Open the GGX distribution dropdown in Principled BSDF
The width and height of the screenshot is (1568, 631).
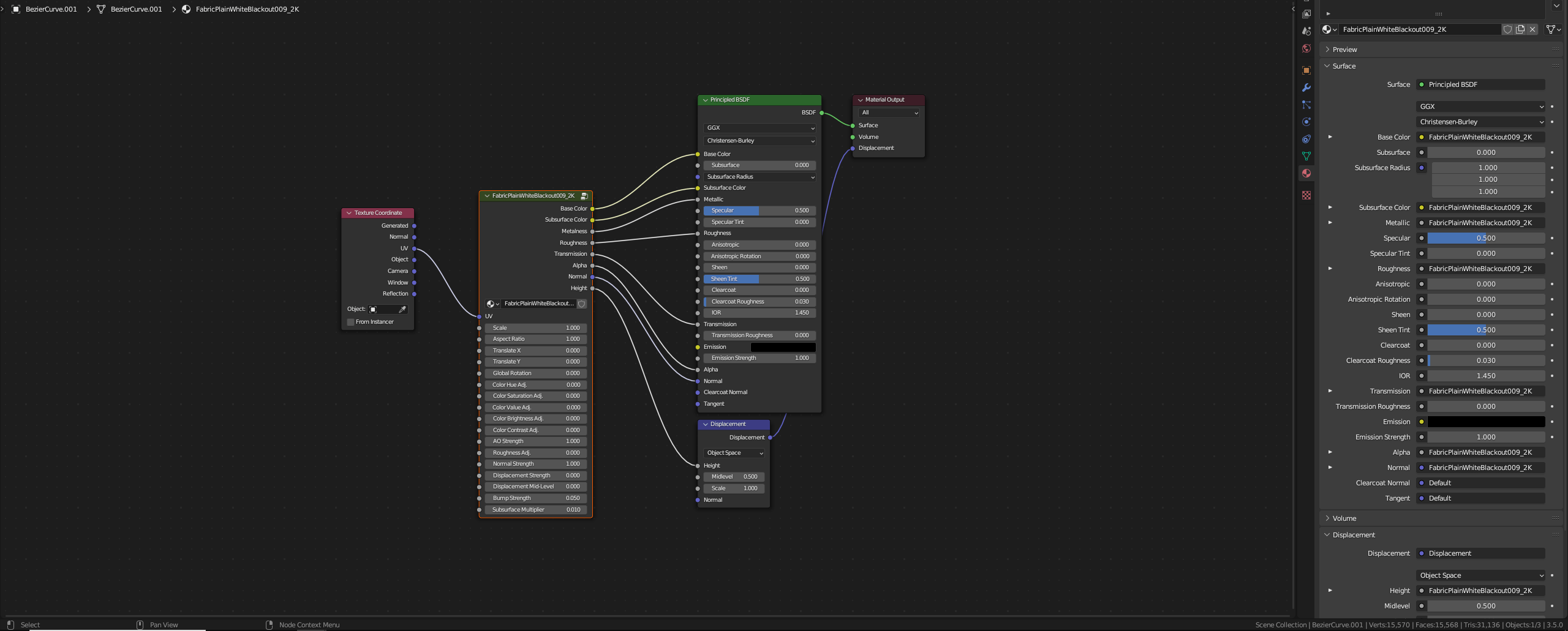point(759,128)
